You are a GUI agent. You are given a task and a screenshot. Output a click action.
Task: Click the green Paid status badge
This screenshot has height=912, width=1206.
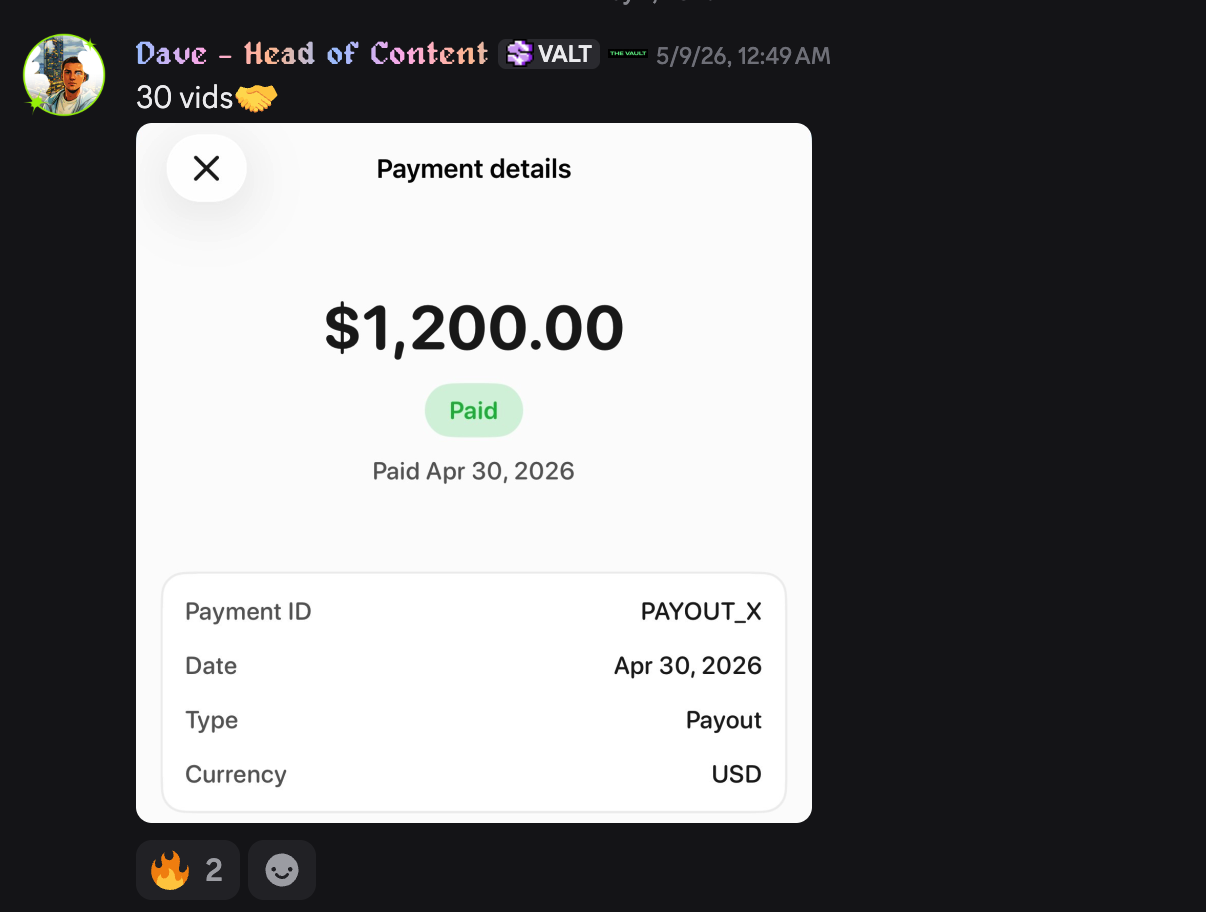[474, 410]
